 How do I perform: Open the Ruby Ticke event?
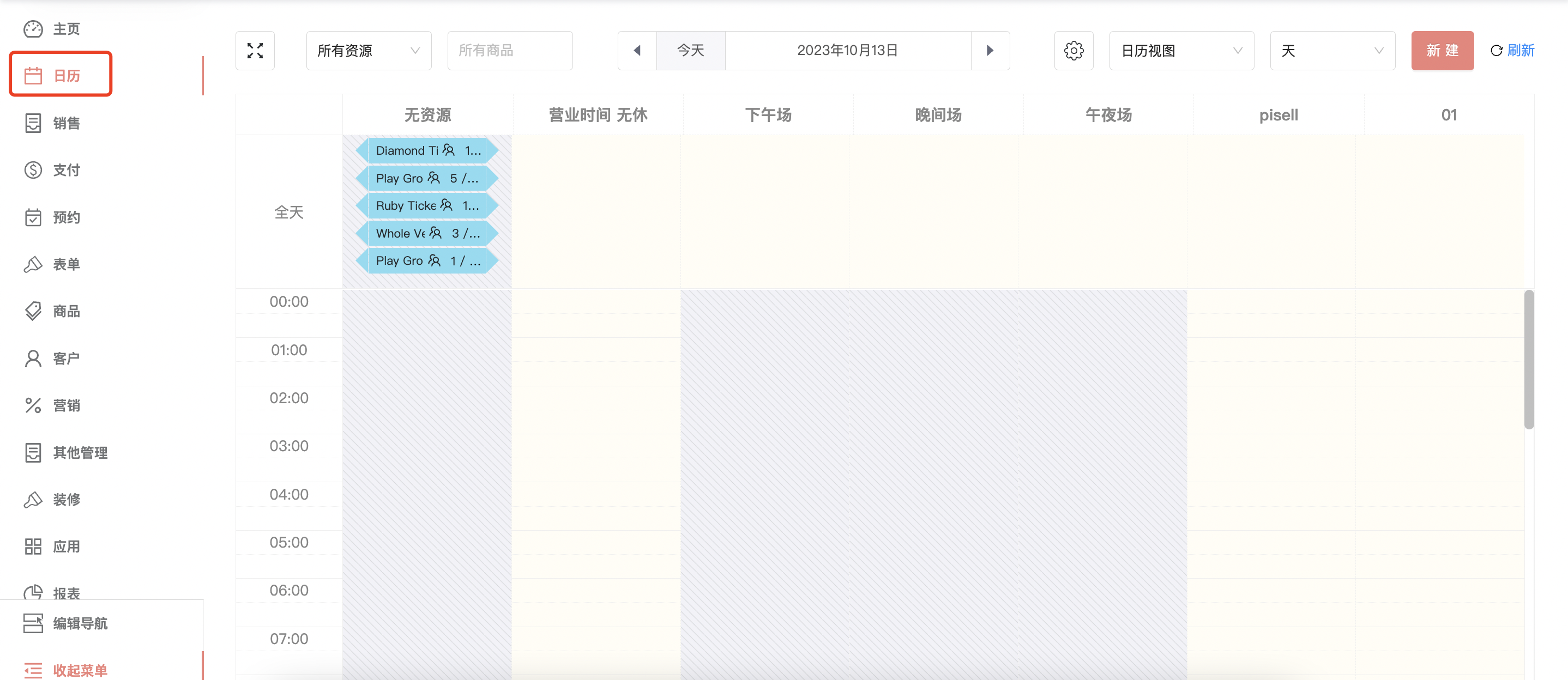click(x=427, y=205)
